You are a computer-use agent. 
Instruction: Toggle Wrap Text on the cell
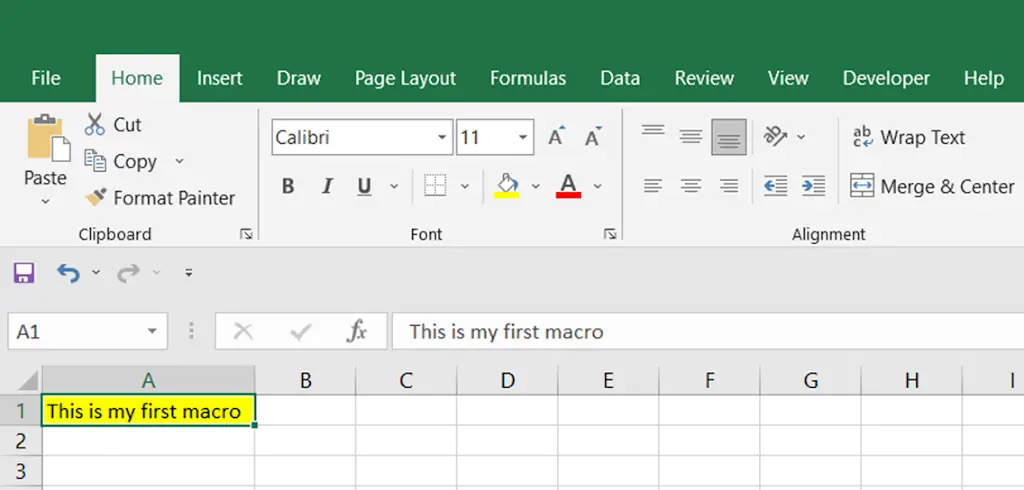(x=909, y=137)
